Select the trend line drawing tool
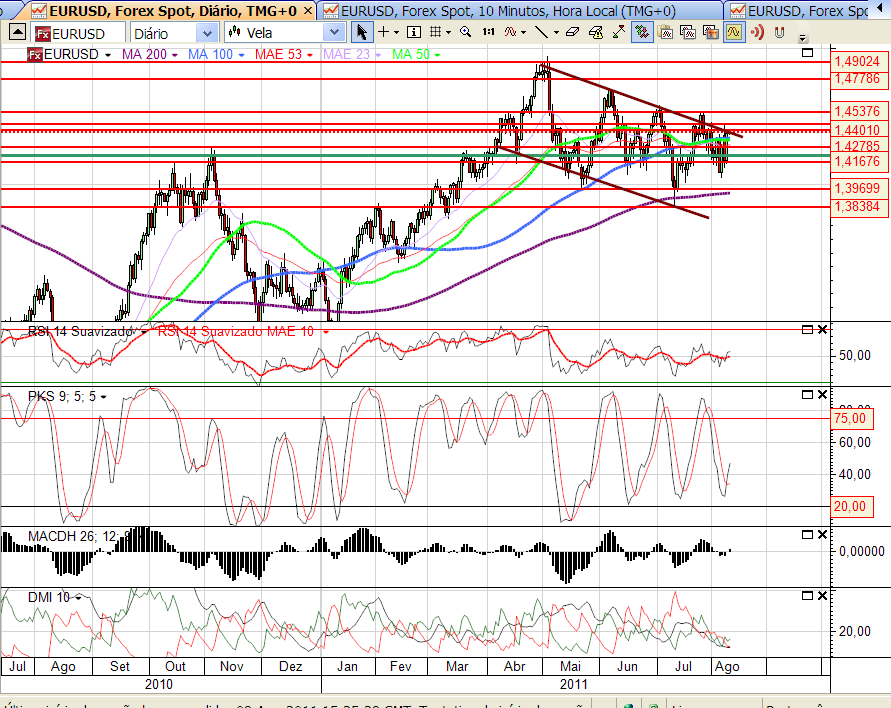This screenshot has height=708, width=891. (541, 32)
